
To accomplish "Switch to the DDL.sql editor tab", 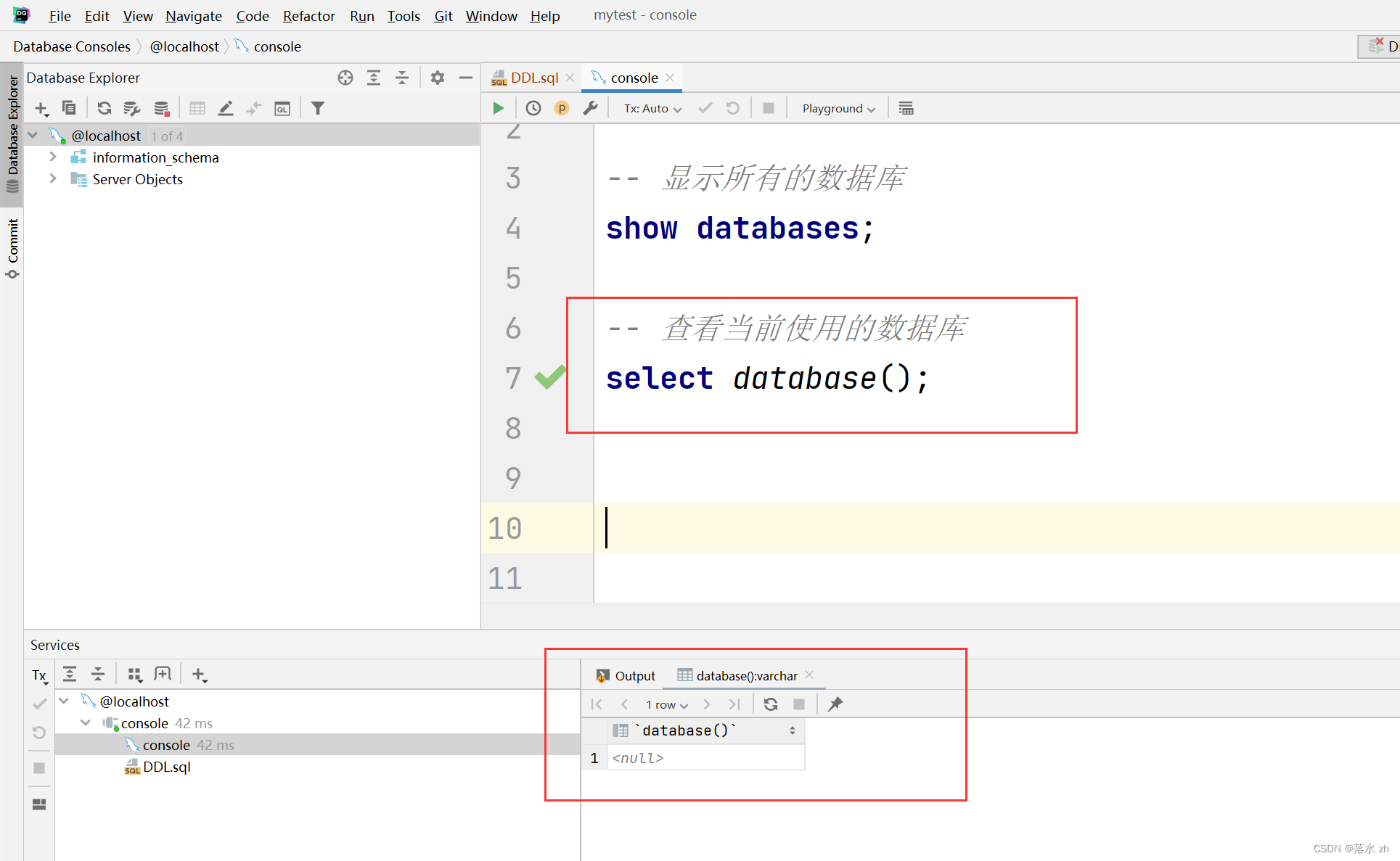I will pos(524,77).
